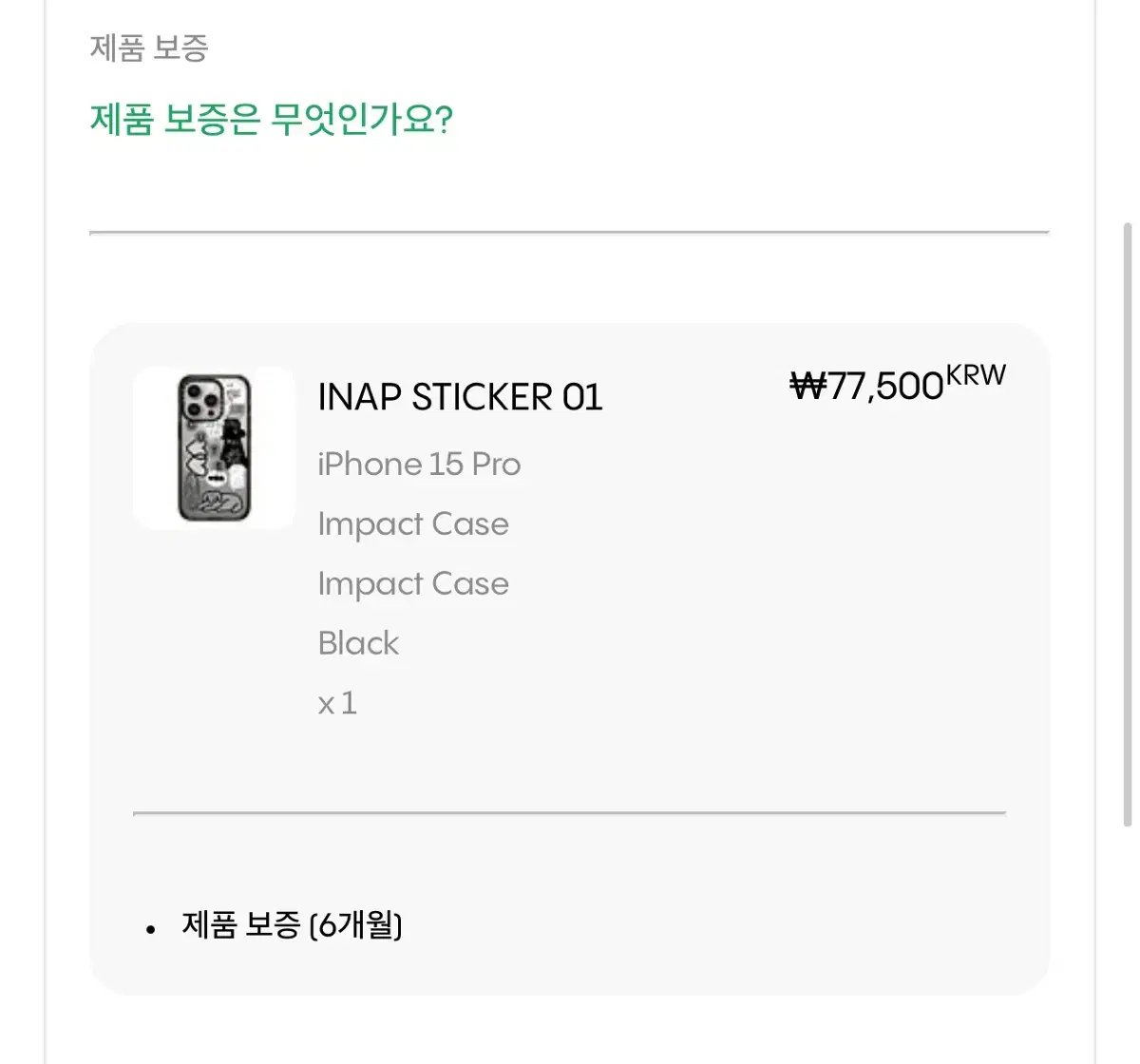Click the KRW currency label
The height and width of the screenshot is (1064, 1140).
[x=976, y=375]
